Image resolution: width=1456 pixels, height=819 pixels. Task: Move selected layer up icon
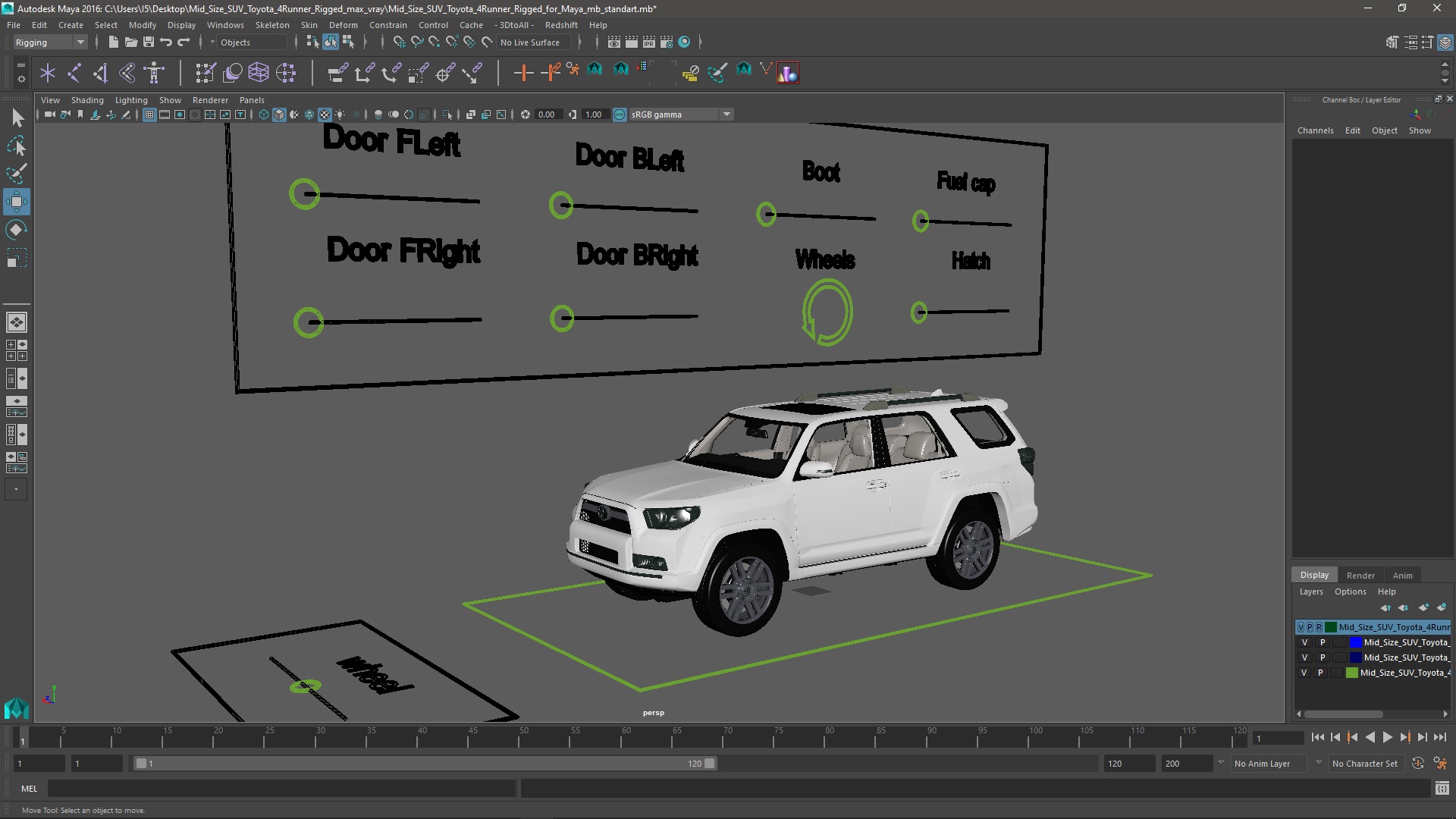(1385, 607)
